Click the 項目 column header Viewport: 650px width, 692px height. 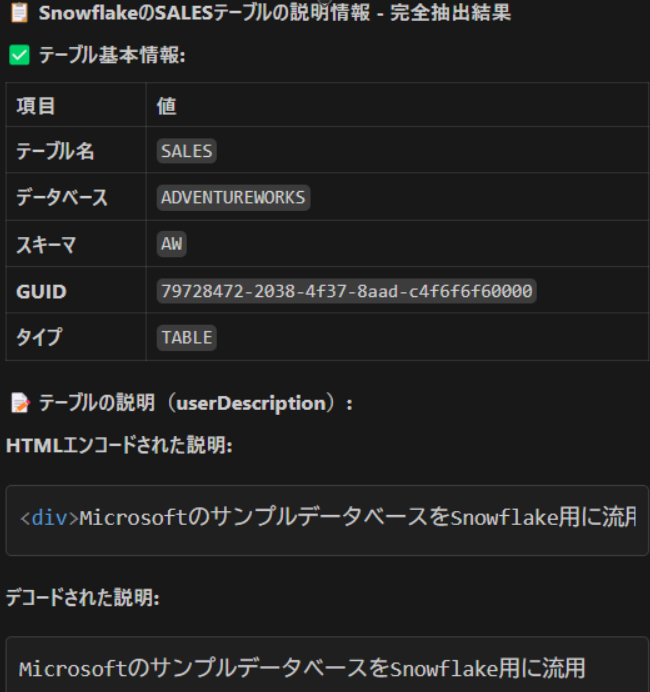36,106
